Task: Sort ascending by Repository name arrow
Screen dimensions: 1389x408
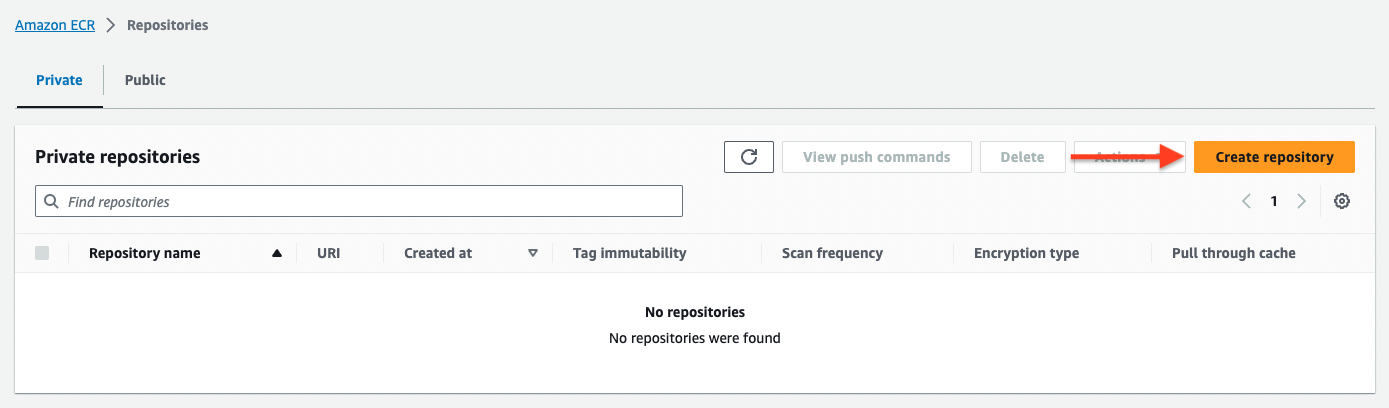Action: [277, 254]
